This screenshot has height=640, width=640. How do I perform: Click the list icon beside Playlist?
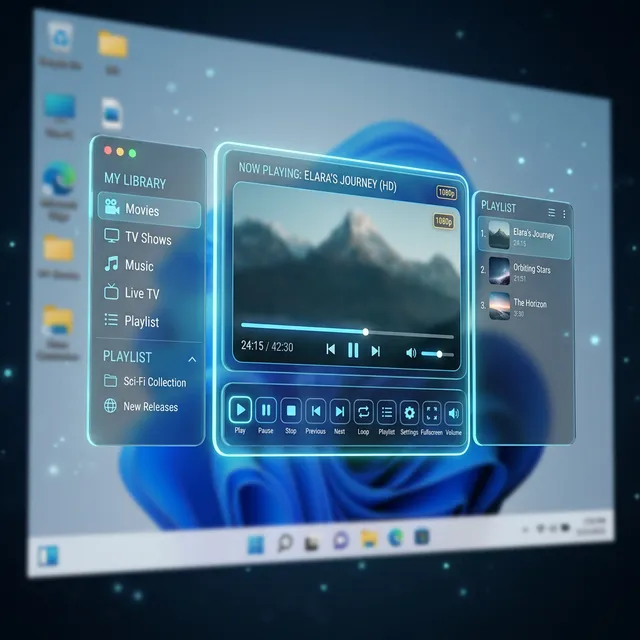(111, 320)
